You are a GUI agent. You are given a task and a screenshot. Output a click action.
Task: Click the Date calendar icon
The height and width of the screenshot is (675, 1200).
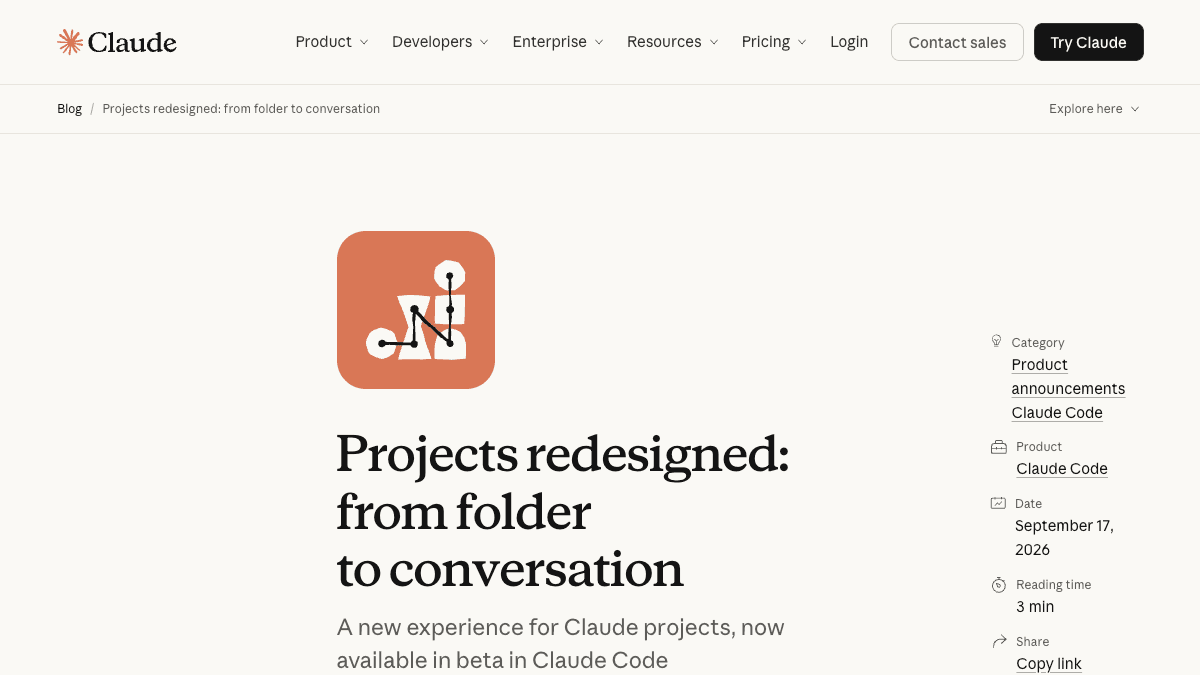[998, 504]
